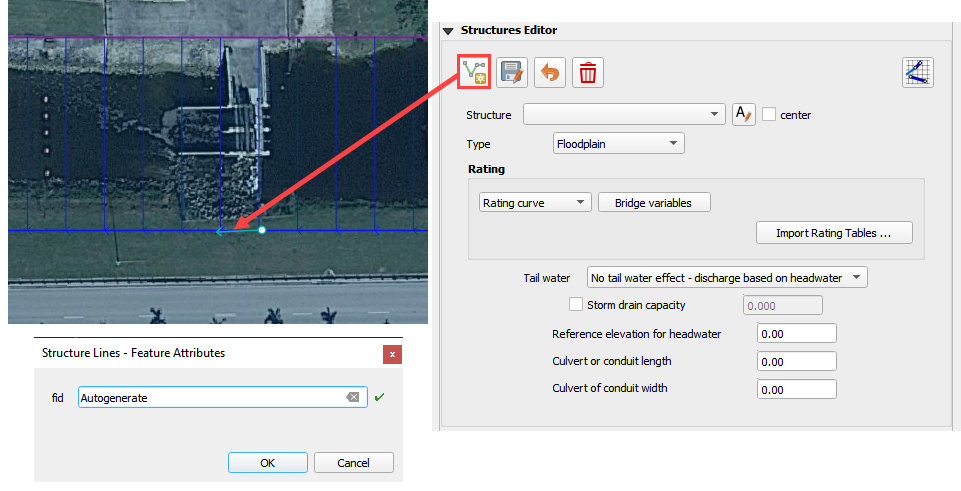Image resolution: width=961 pixels, height=491 pixels.
Task: Enable the center checkbox
Action: coord(769,114)
